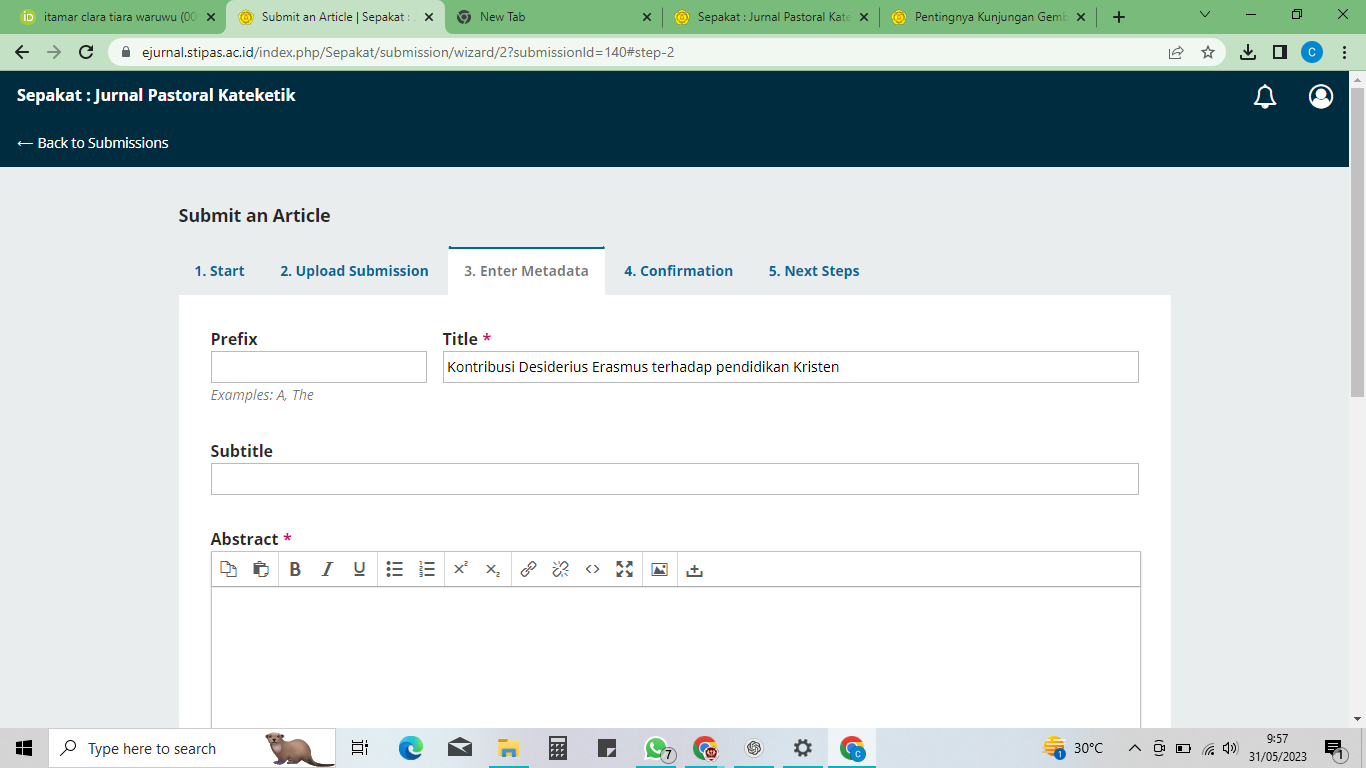Go to the 2. Upload Submission tab

tap(354, 271)
